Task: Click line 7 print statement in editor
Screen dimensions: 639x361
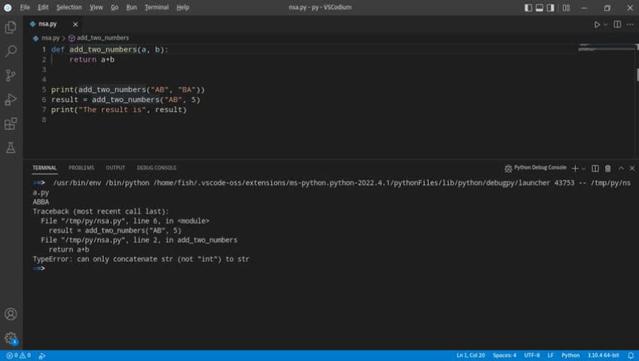Action: tap(119, 110)
